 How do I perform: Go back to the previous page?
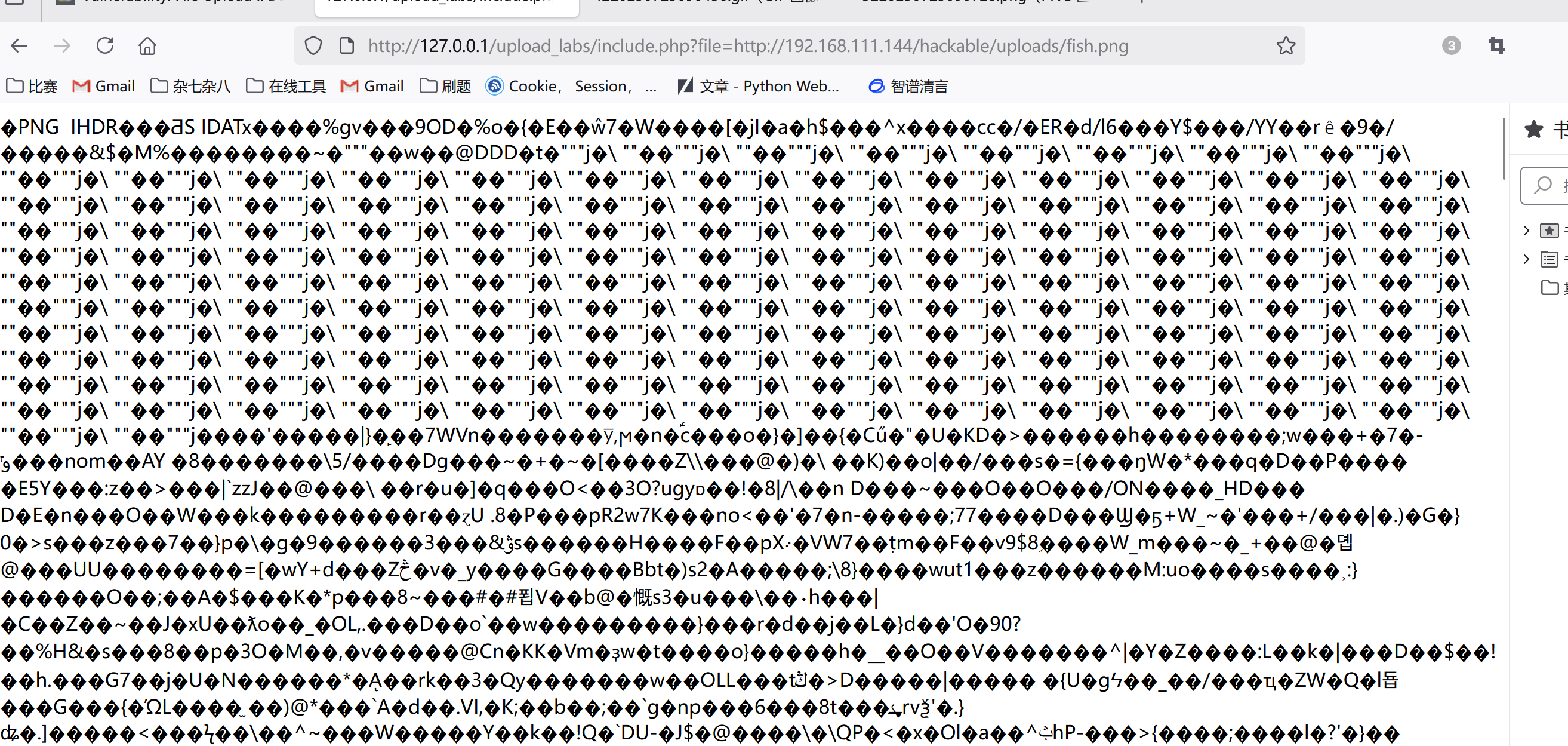[x=20, y=45]
